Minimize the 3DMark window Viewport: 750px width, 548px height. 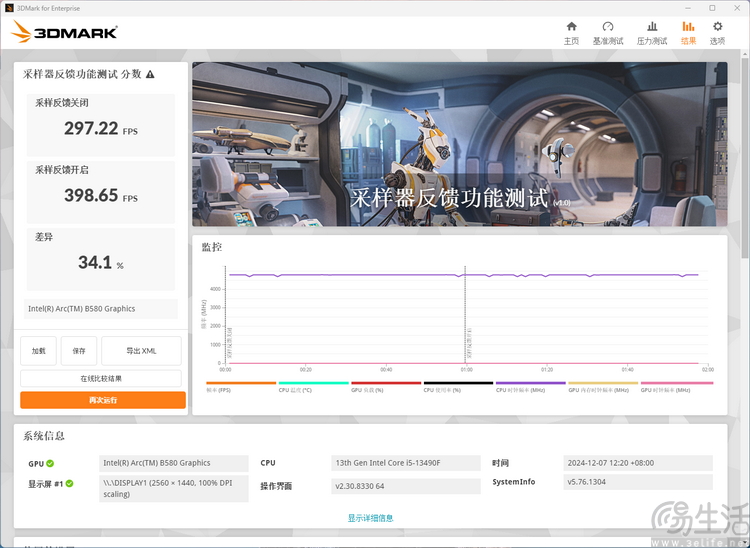click(688, 8)
